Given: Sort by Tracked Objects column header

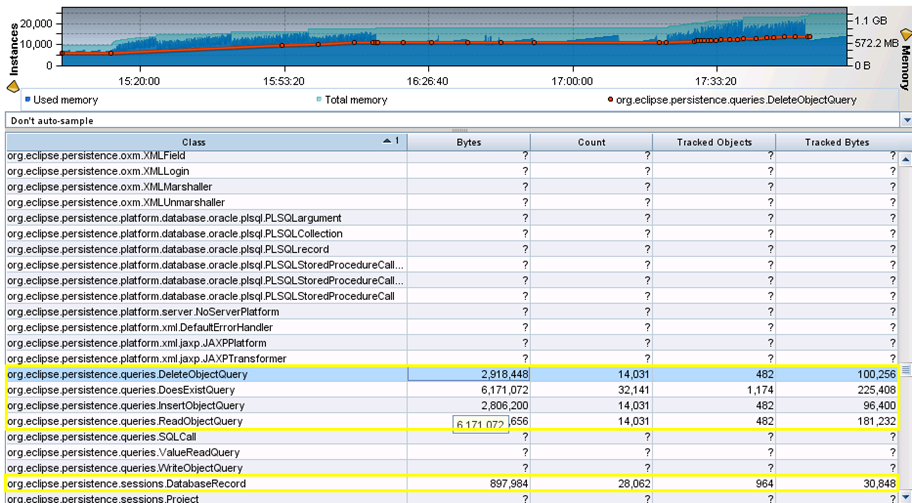Looking at the screenshot, I should (x=714, y=142).
